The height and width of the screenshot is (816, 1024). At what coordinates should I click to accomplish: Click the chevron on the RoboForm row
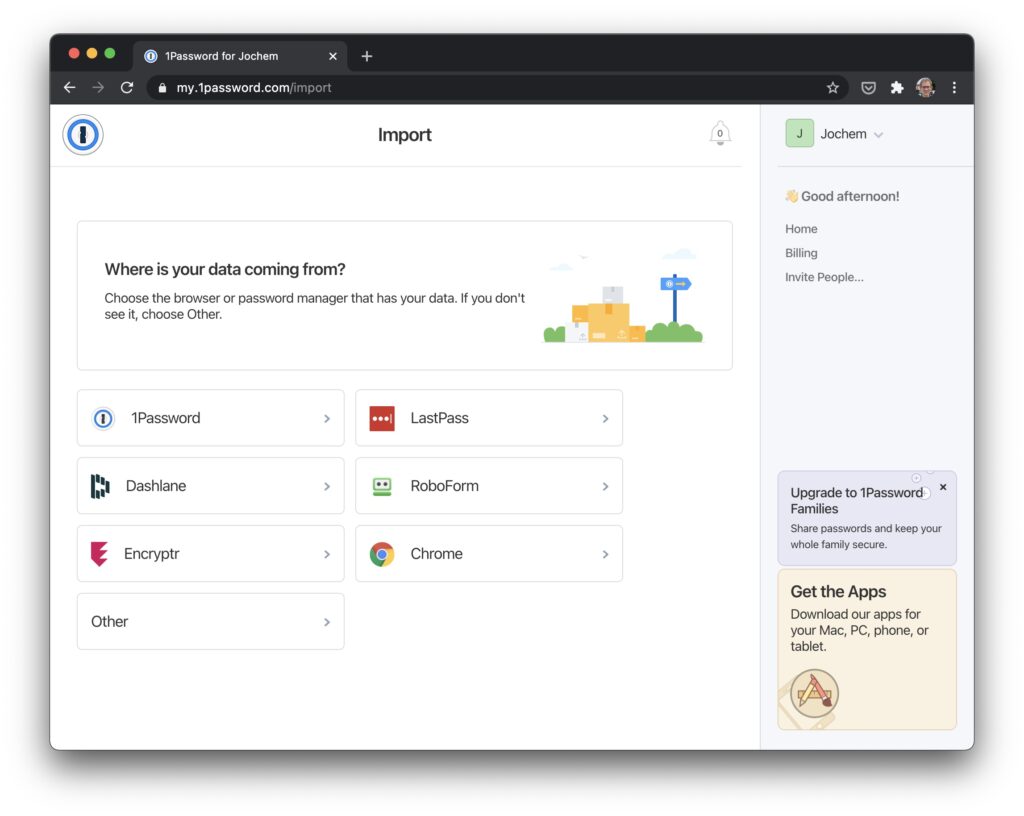(605, 486)
